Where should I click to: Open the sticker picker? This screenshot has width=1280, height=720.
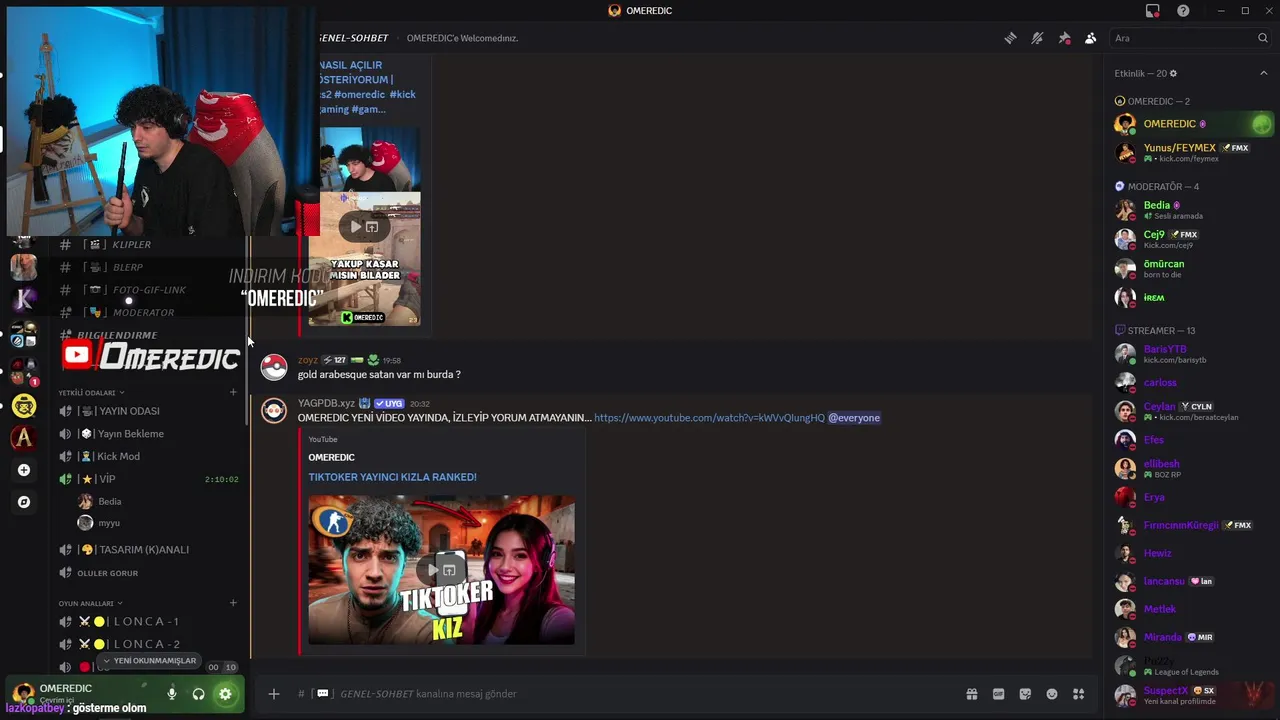coord(1025,694)
